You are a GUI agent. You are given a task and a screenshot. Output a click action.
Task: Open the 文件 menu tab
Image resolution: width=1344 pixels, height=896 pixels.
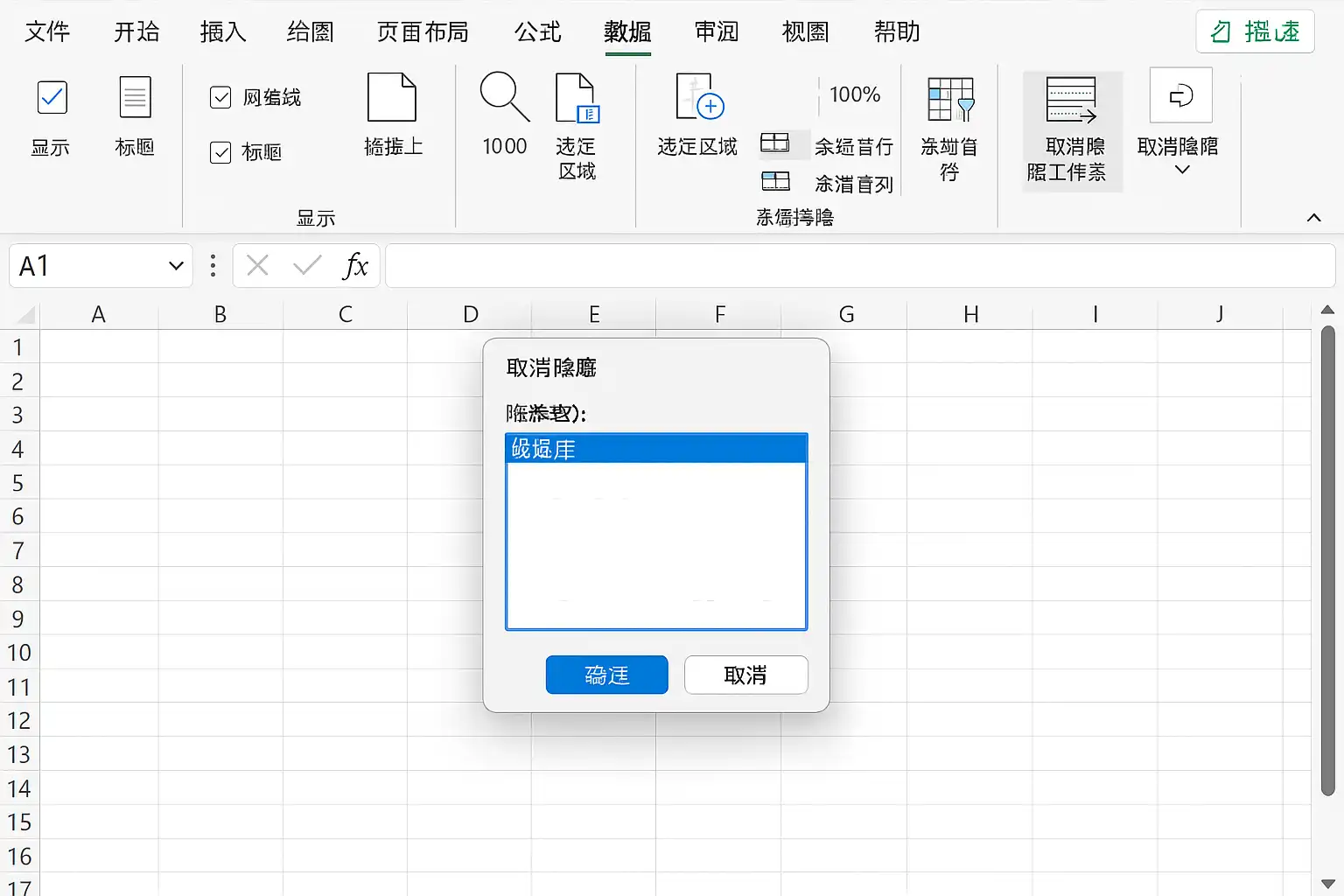[47, 32]
